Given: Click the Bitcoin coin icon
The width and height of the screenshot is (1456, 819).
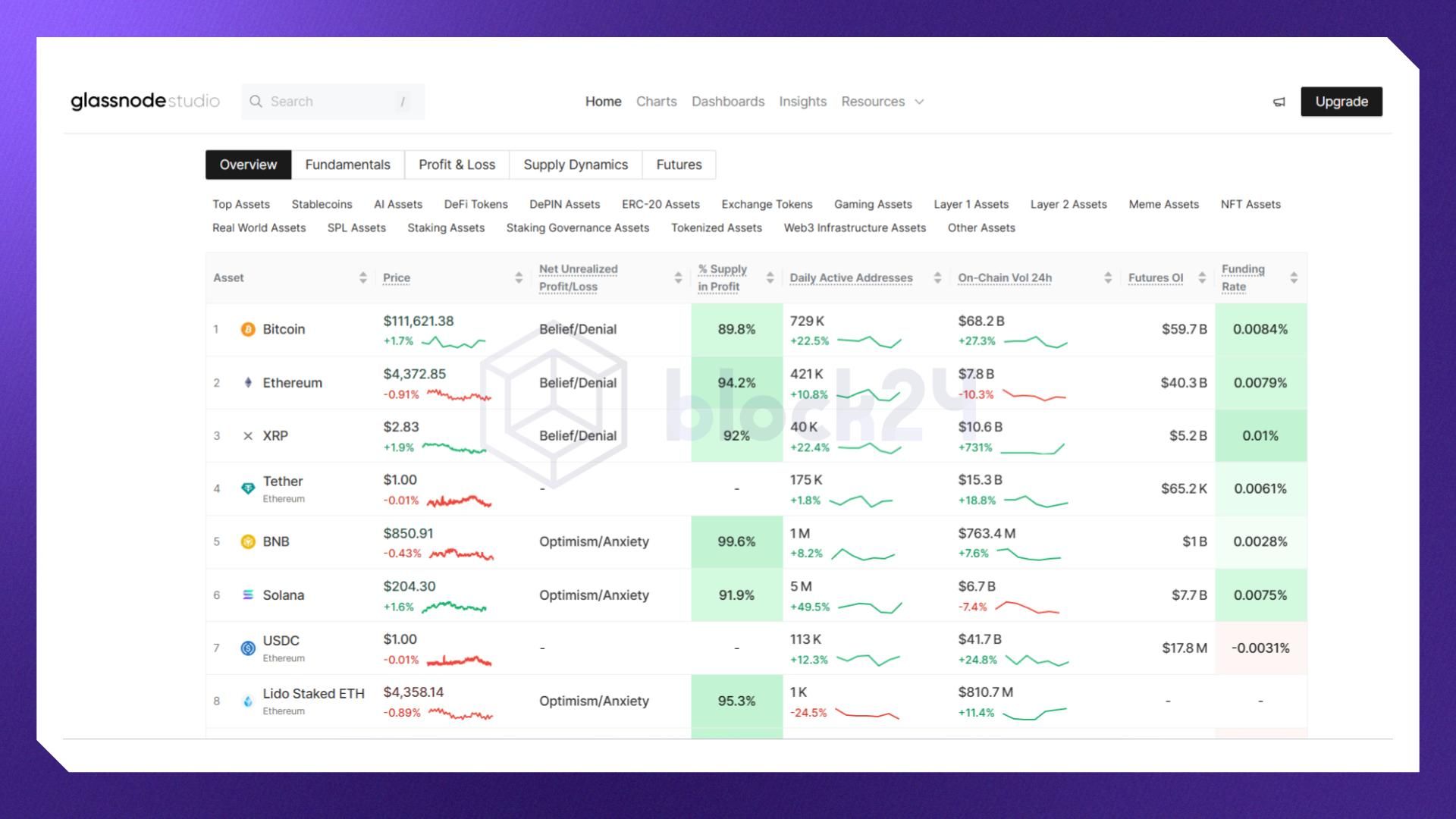Looking at the screenshot, I should click(248, 329).
